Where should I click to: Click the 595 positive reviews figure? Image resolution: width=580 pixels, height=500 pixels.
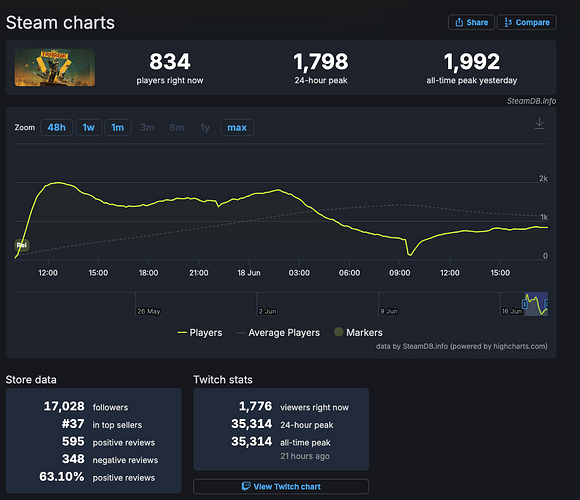(x=73, y=441)
